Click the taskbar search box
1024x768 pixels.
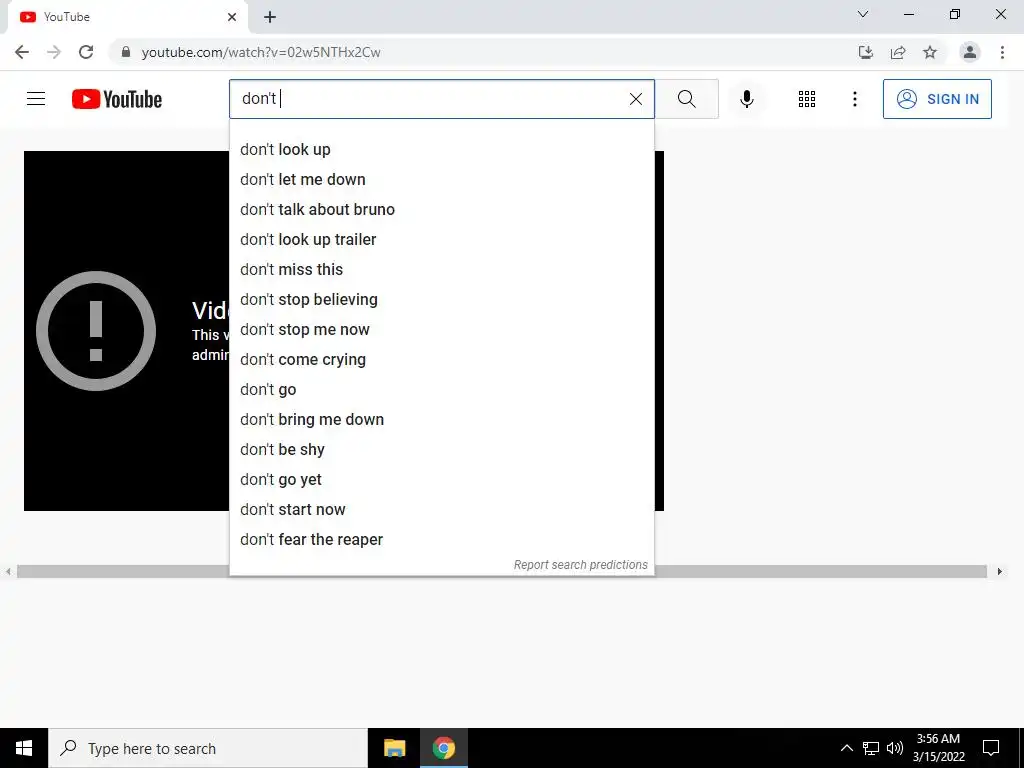(208, 748)
